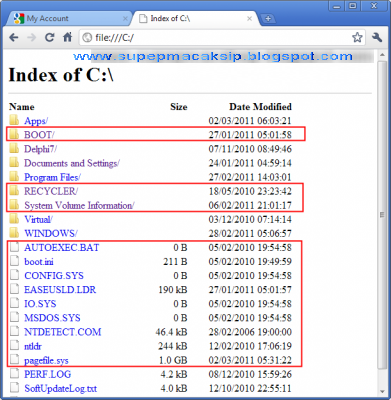The height and width of the screenshot is (400, 391).
Task: Open the pagefile.sys file link
Action: click(x=46, y=360)
